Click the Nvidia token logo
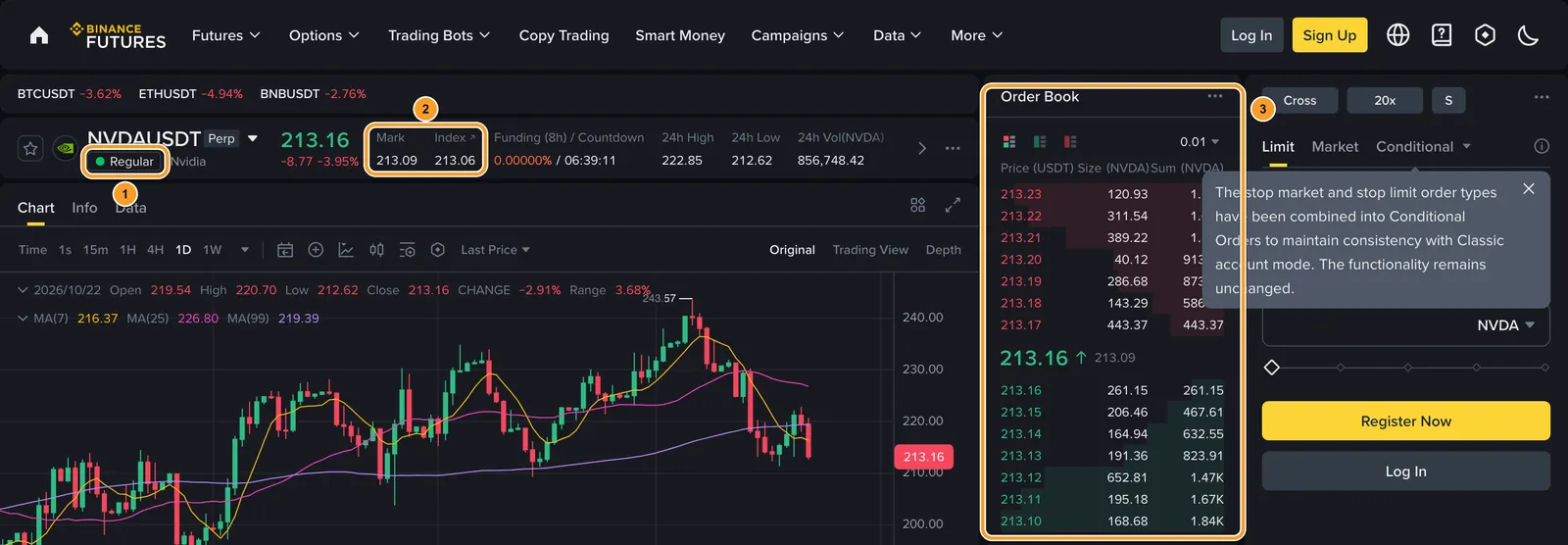The image size is (1568, 545). click(66, 148)
